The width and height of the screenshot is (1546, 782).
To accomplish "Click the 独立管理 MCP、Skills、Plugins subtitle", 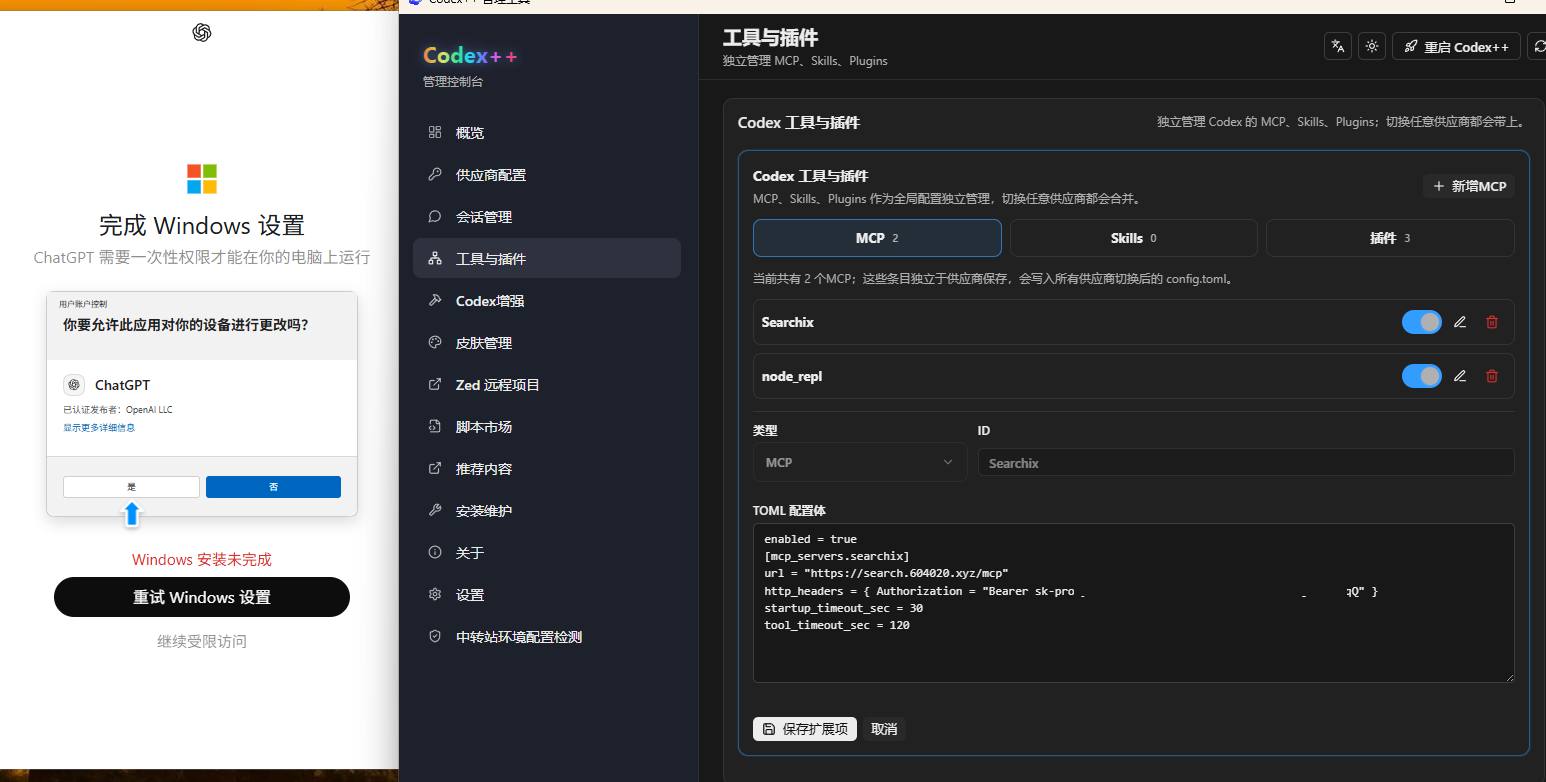I will pos(805,61).
